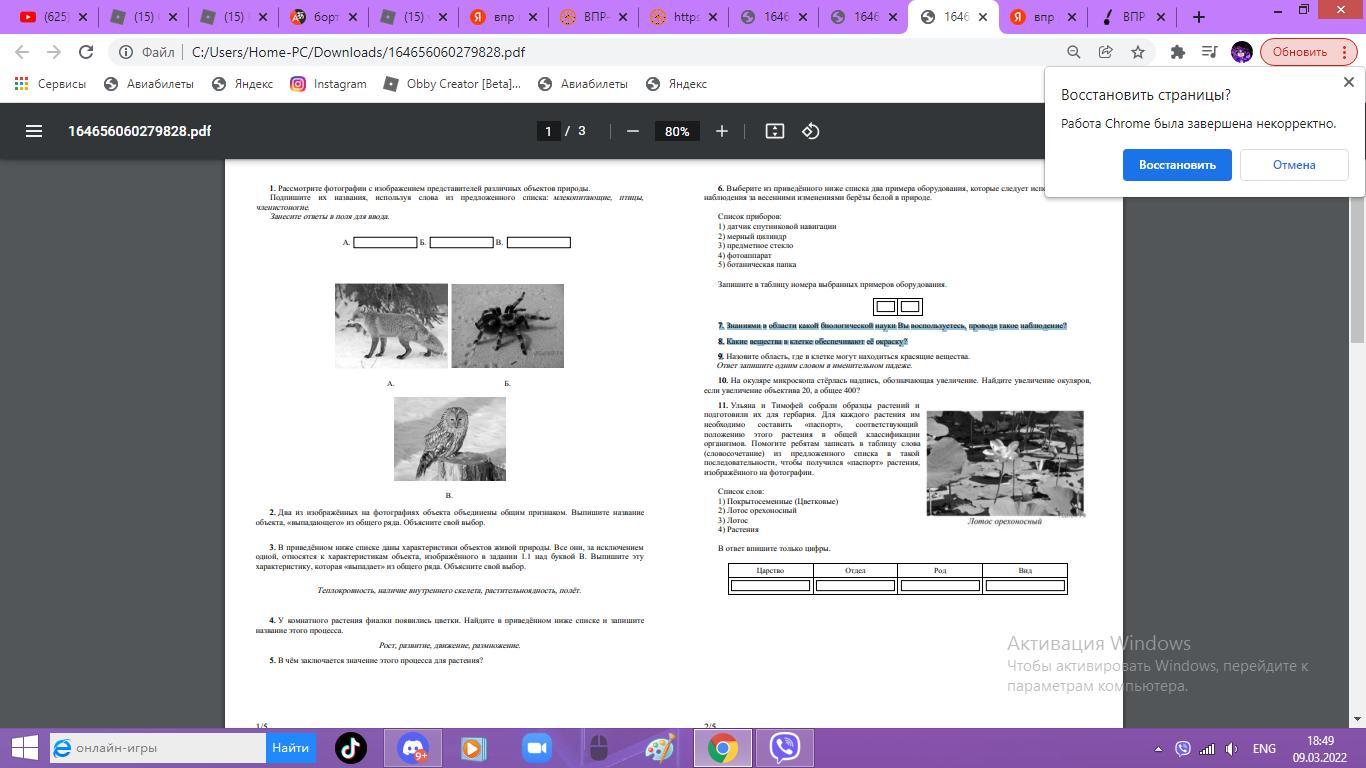Image resolution: width=1366 pixels, height=768 pixels.
Task: Go back to the previous page
Action: point(22,52)
